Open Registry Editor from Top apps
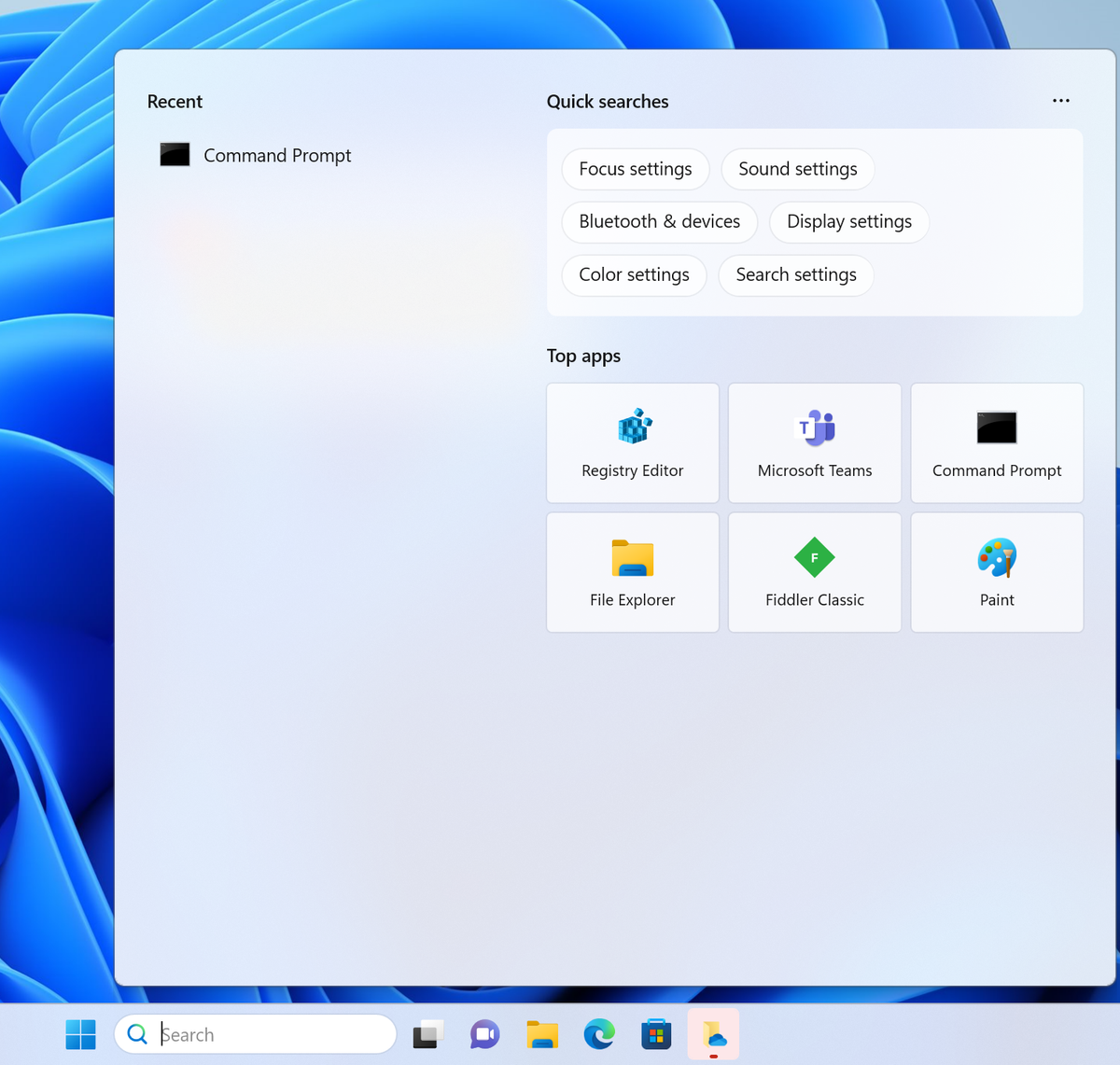The width and height of the screenshot is (1120, 1065). (x=632, y=442)
